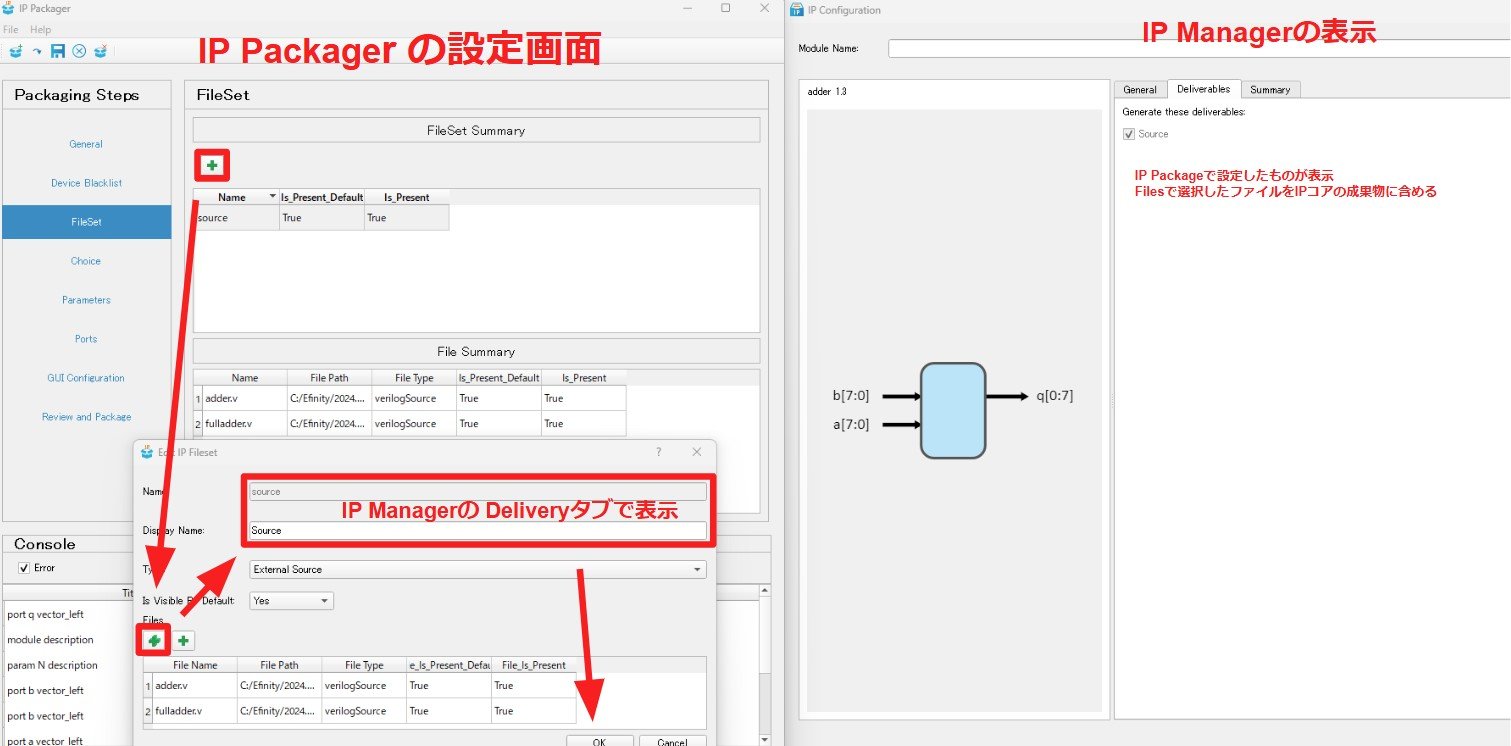
Task: Click the left green plus under Files in dialog
Action: tap(154, 640)
